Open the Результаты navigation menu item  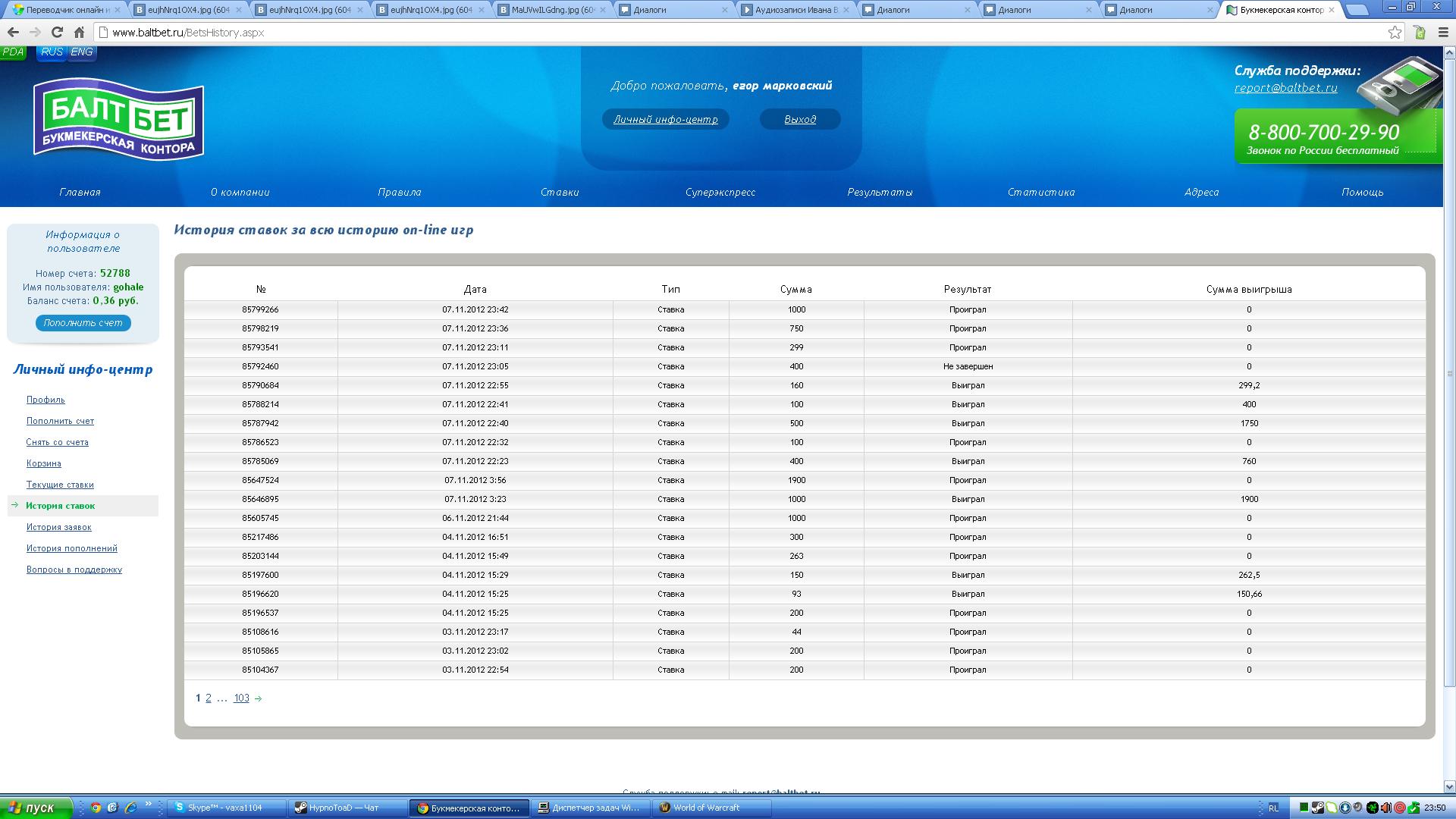point(880,193)
